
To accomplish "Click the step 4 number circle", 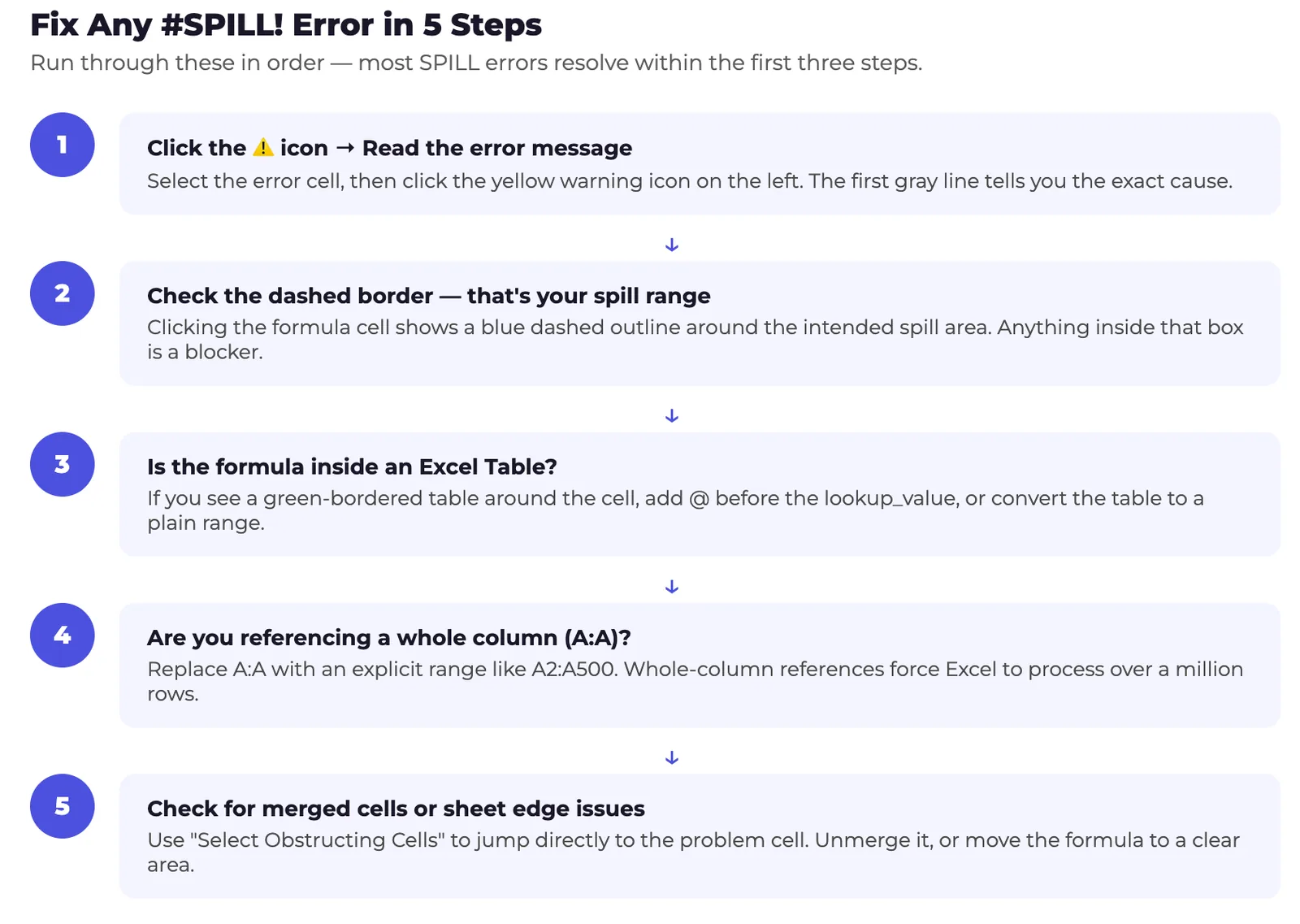I will (62, 636).
